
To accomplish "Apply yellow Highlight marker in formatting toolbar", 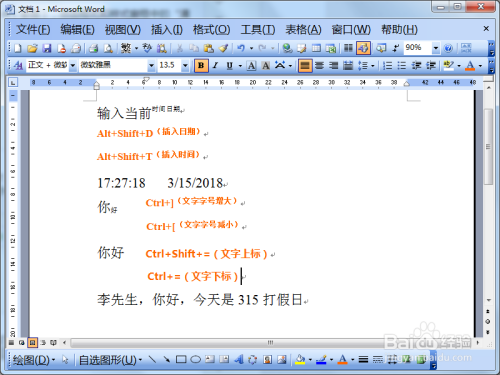I will click(x=449, y=65).
